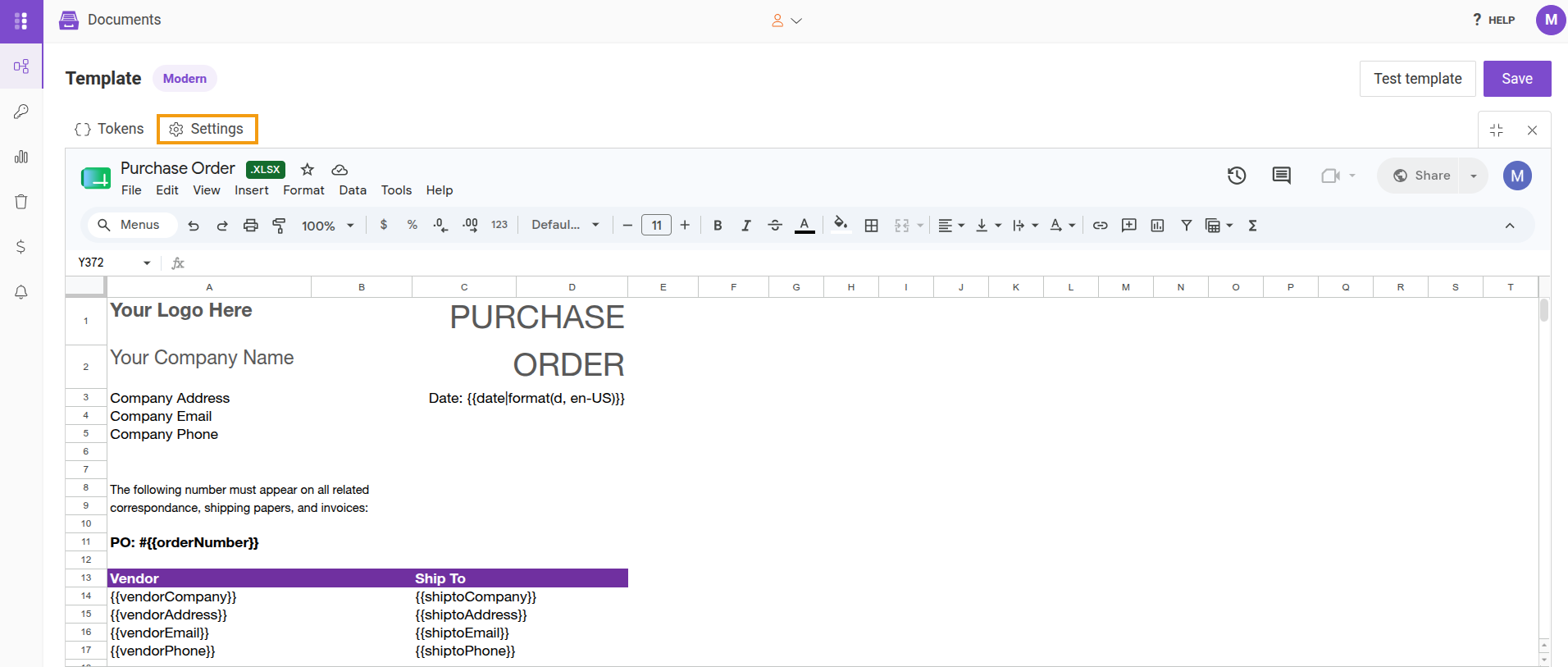Screen dimensions: 1568x667
Task: Open the View menu
Action: [x=207, y=190]
